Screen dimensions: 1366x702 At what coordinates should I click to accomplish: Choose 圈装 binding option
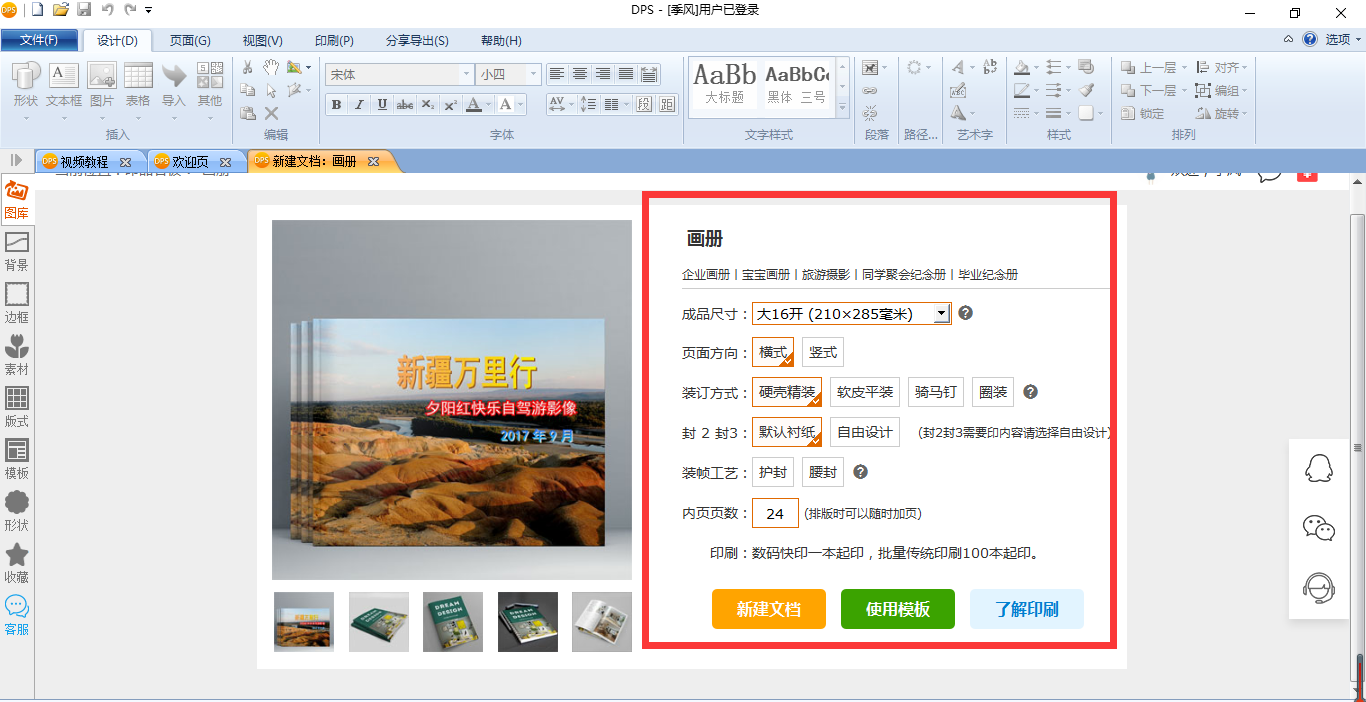993,393
